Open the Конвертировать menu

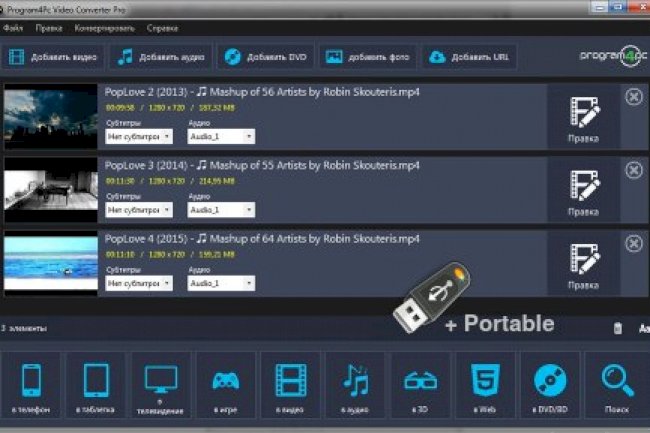[104, 28]
